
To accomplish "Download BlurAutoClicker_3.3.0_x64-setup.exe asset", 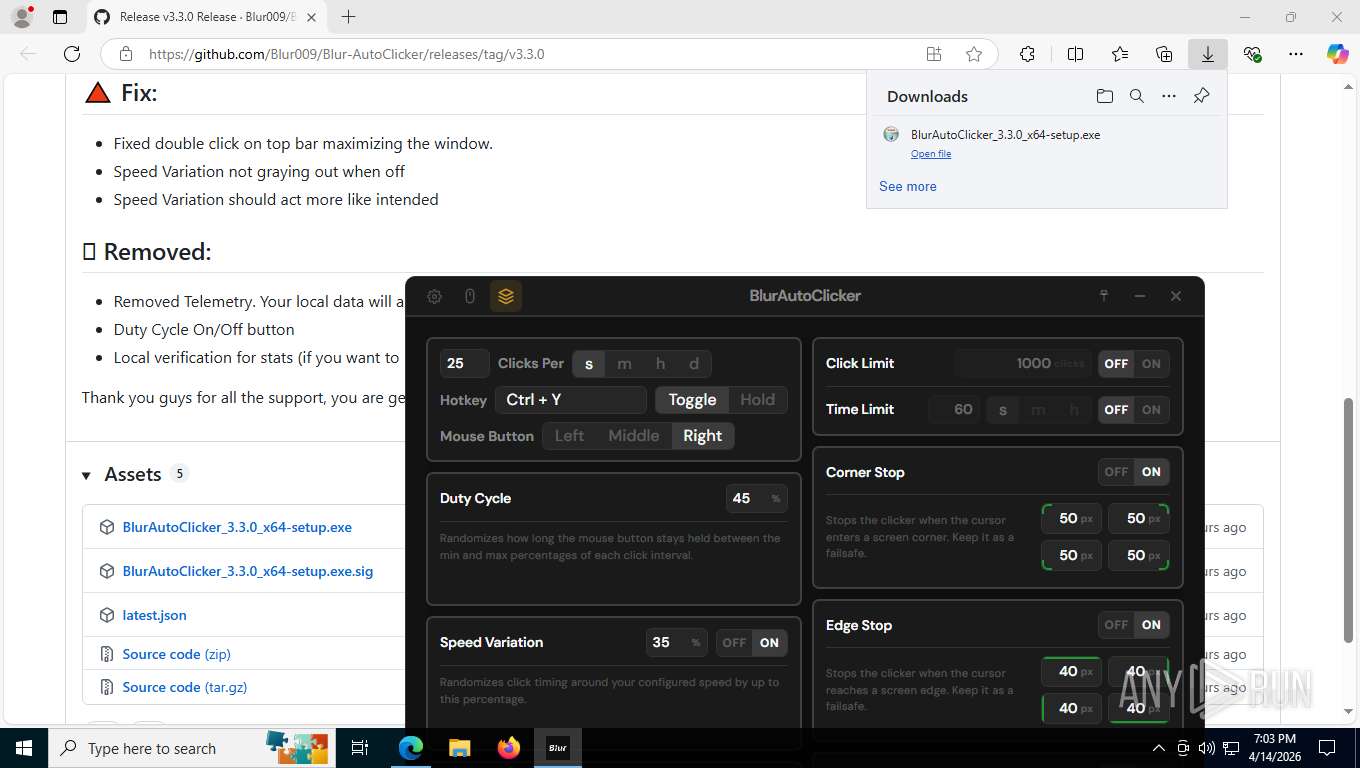I will [x=237, y=527].
